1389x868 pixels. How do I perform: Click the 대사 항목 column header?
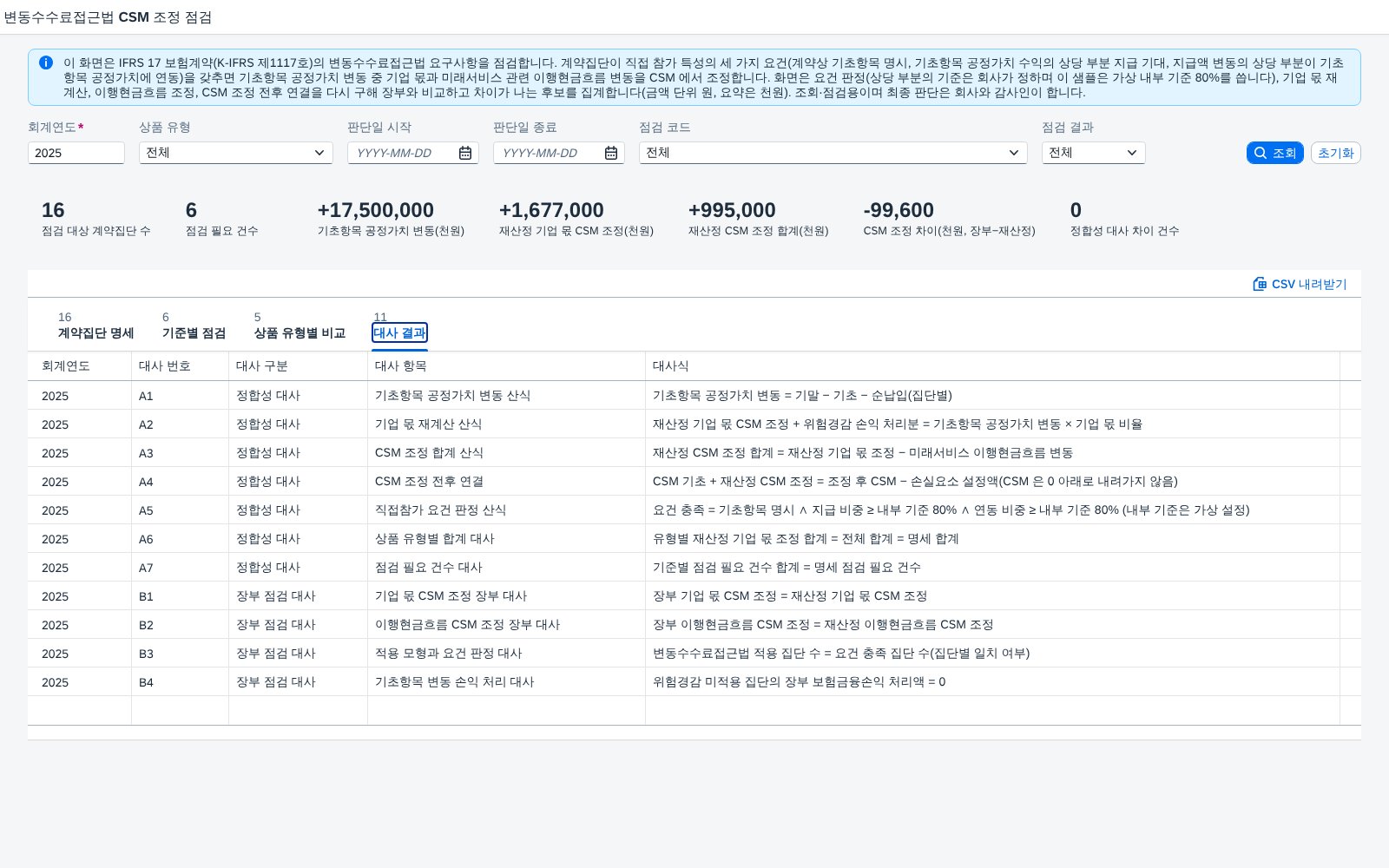[x=507, y=366]
